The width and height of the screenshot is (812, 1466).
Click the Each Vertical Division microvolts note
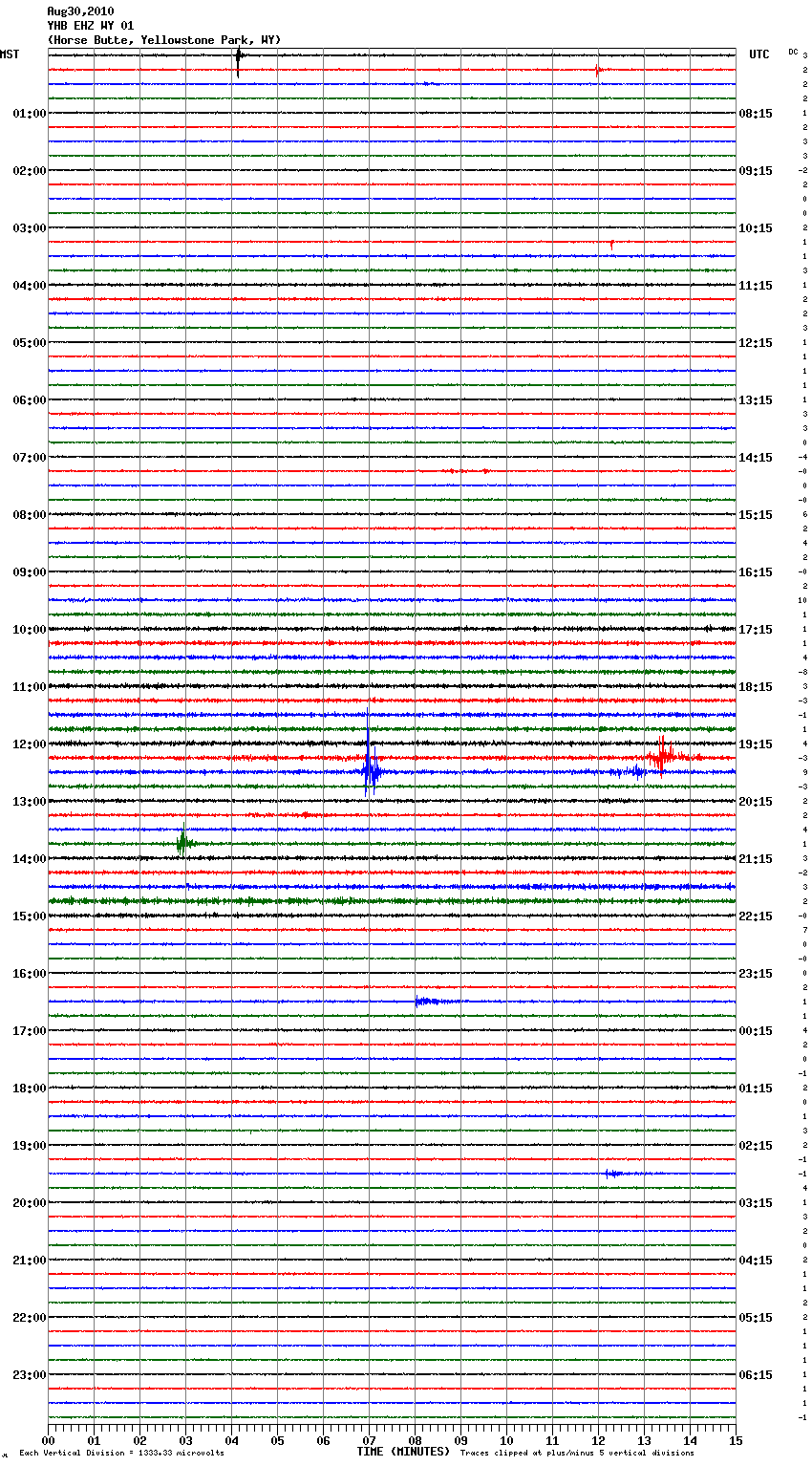121,1454
